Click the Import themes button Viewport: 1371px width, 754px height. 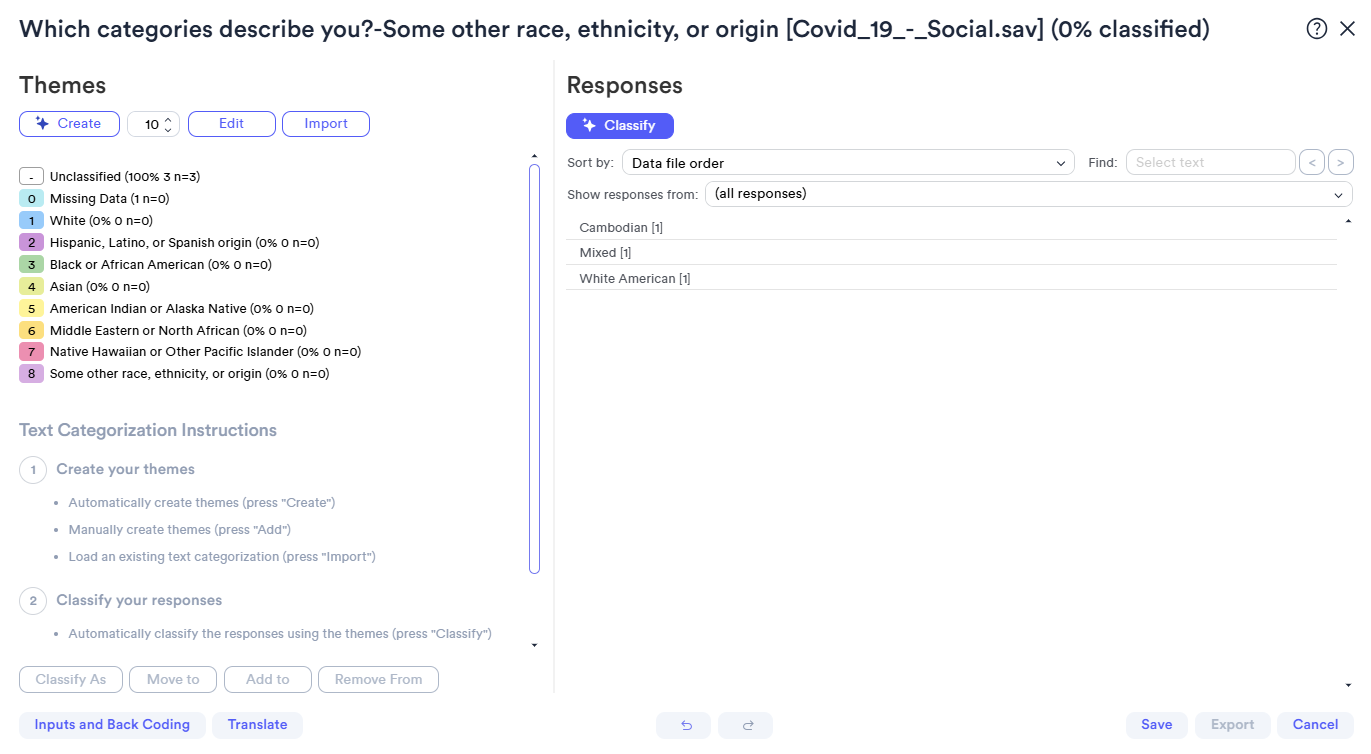coord(326,124)
